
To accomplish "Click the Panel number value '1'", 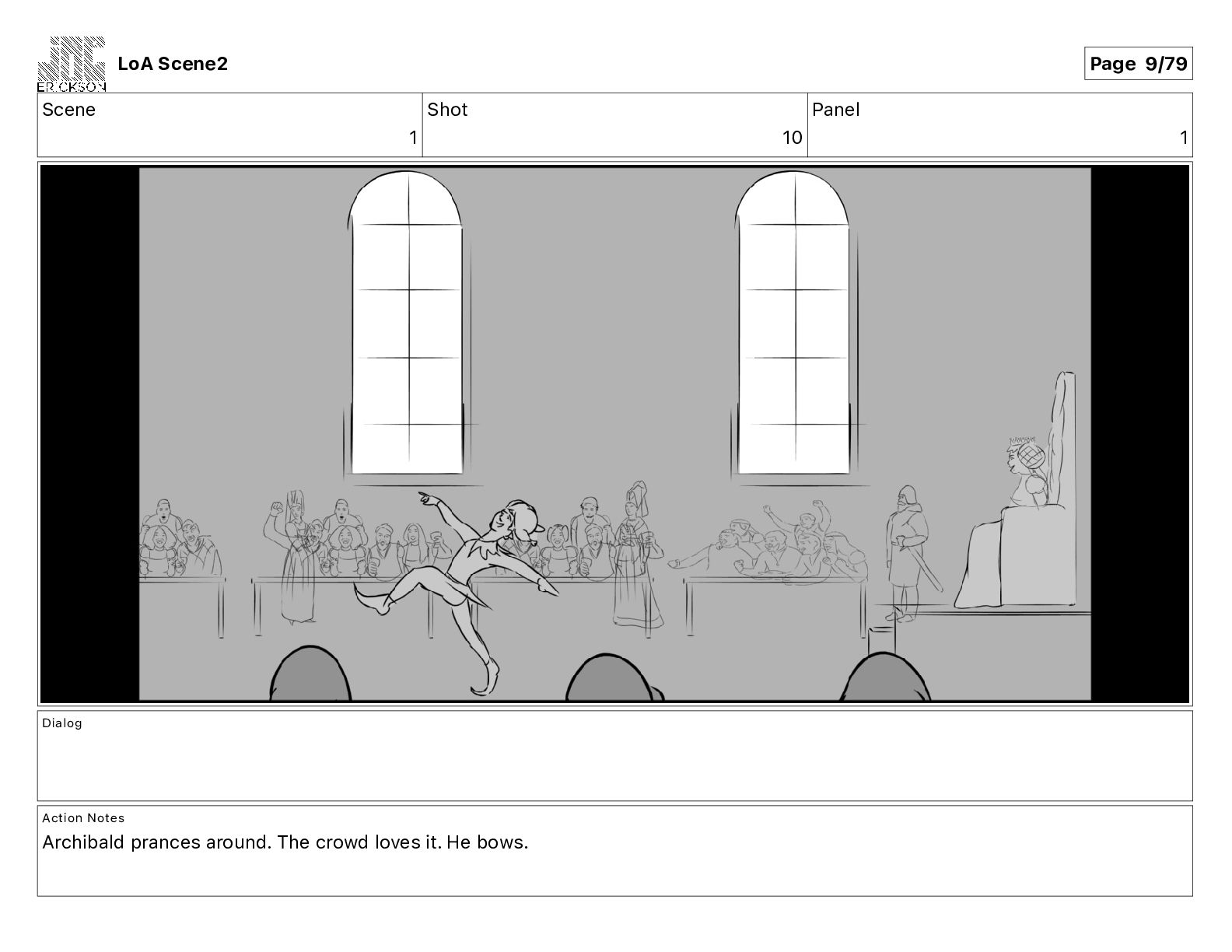I will (1184, 138).
